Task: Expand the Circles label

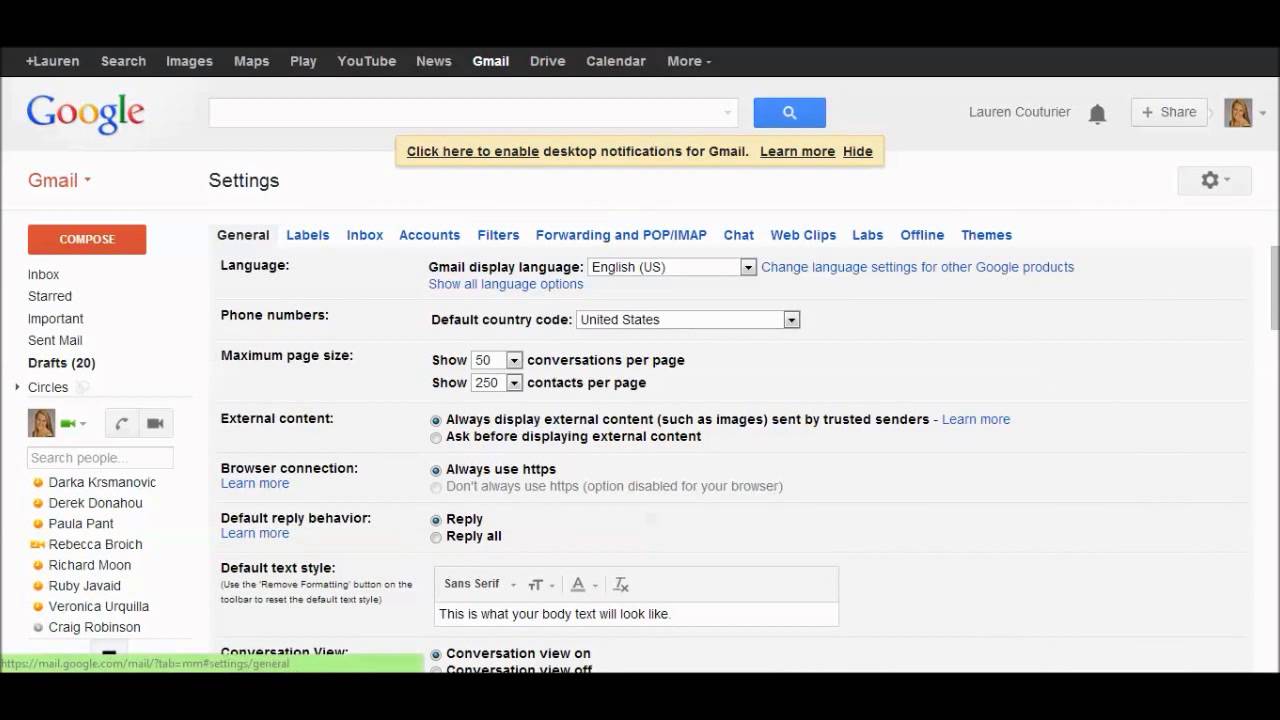Action: (17, 387)
